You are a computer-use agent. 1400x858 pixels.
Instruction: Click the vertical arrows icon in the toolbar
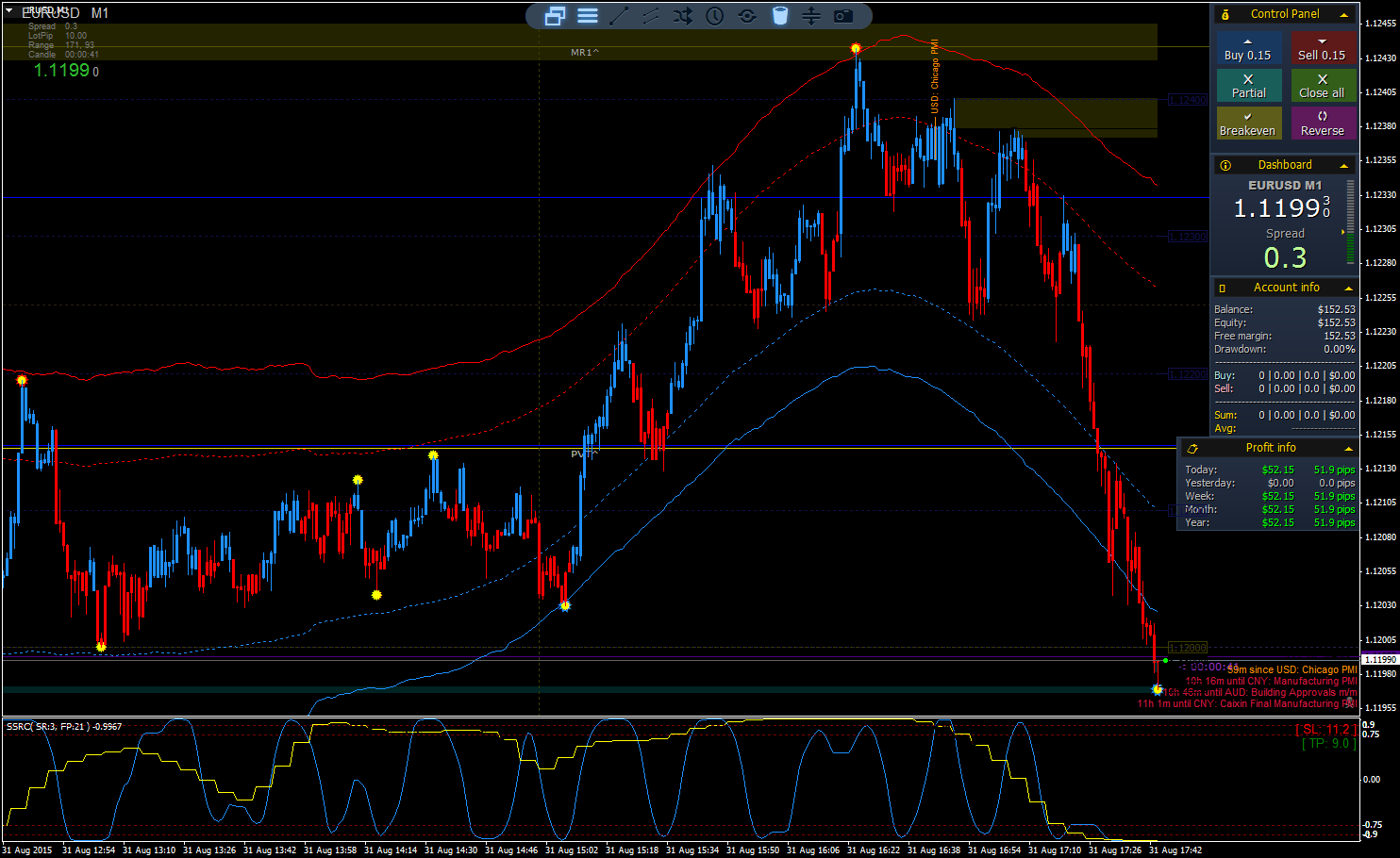tap(811, 15)
